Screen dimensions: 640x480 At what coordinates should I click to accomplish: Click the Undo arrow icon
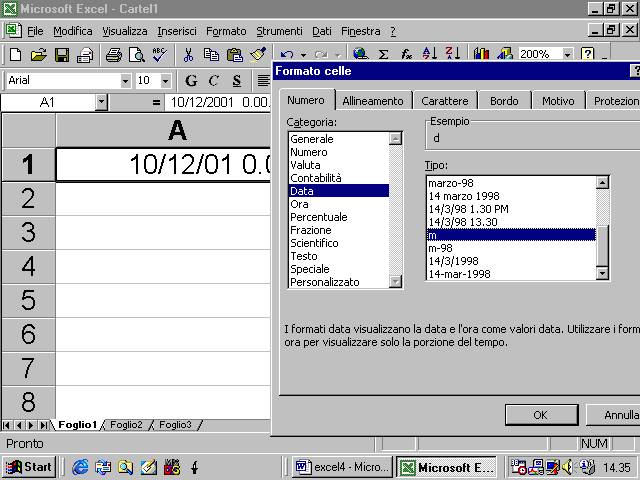[x=287, y=55]
